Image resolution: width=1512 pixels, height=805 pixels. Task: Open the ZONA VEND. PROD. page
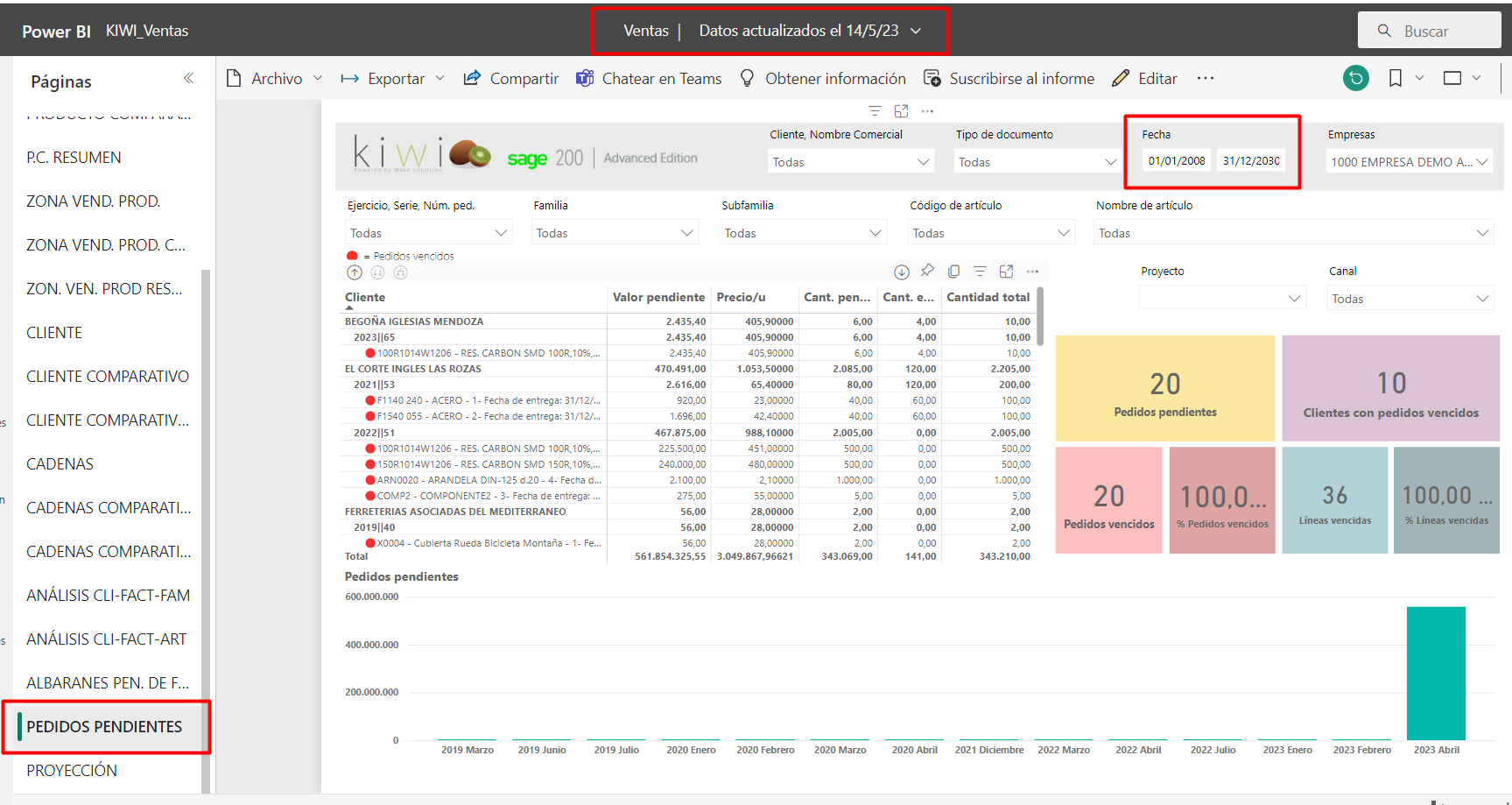pyautogui.click(x=93, y=201)
